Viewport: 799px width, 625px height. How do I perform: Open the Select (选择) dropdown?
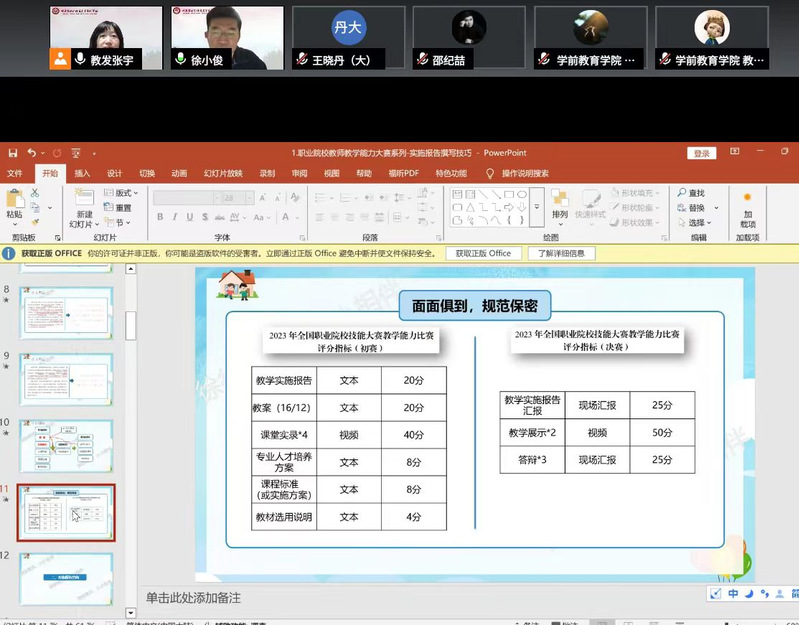(702, 223)
